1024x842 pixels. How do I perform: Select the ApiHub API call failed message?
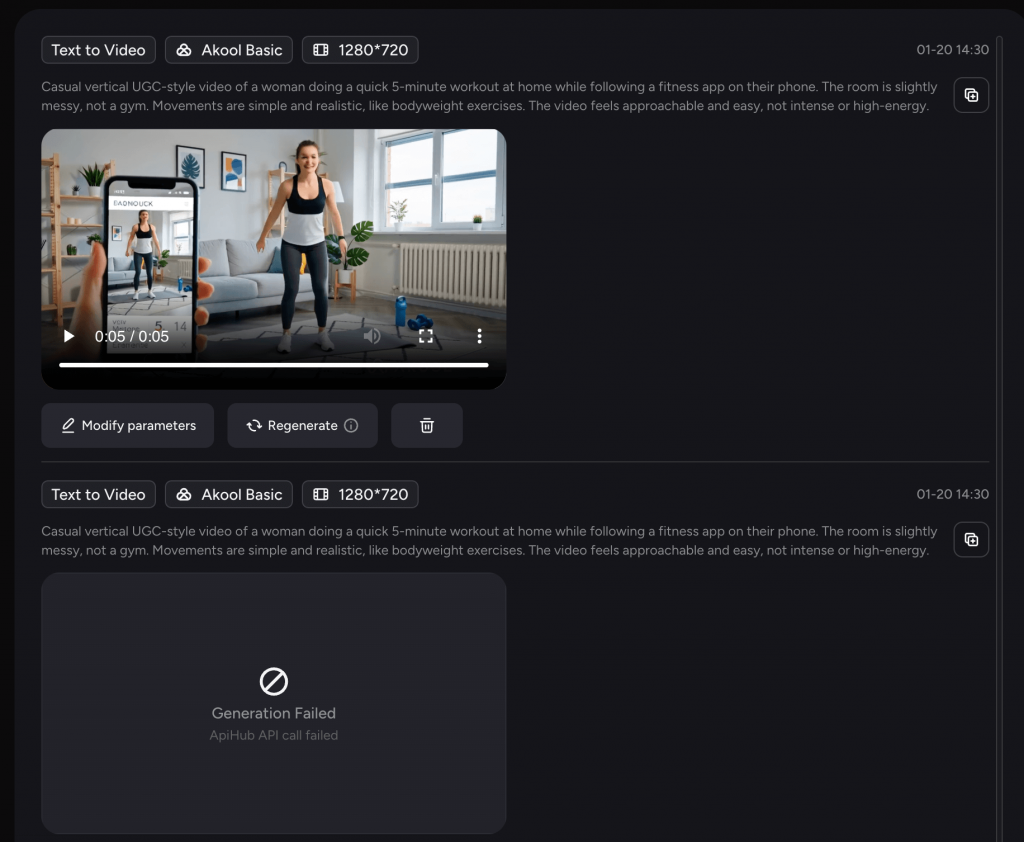[x=273, y=734]
